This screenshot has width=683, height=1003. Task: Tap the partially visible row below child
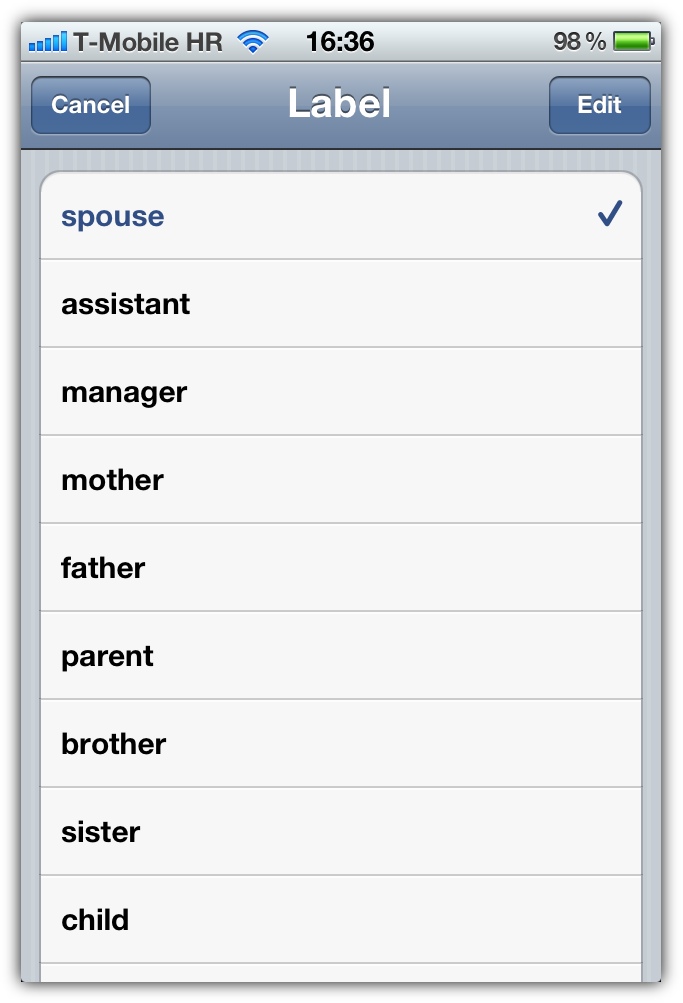(x=341, y=973)
